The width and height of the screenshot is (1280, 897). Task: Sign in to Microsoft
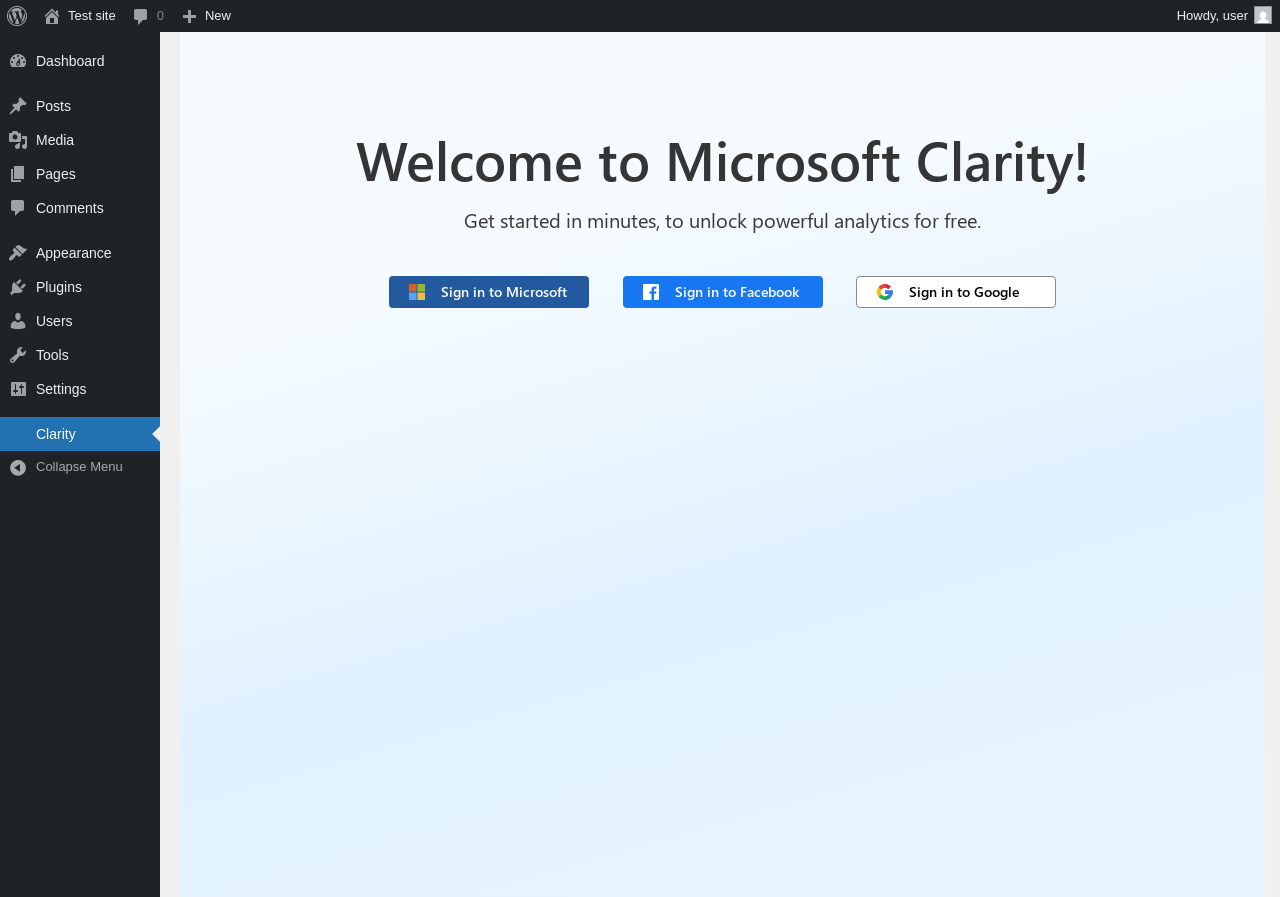pos(489,292)
